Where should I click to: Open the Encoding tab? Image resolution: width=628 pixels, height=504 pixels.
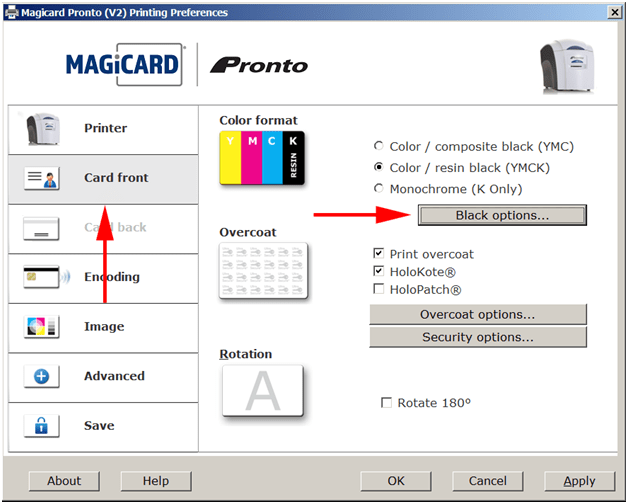[x=103, y=278]
